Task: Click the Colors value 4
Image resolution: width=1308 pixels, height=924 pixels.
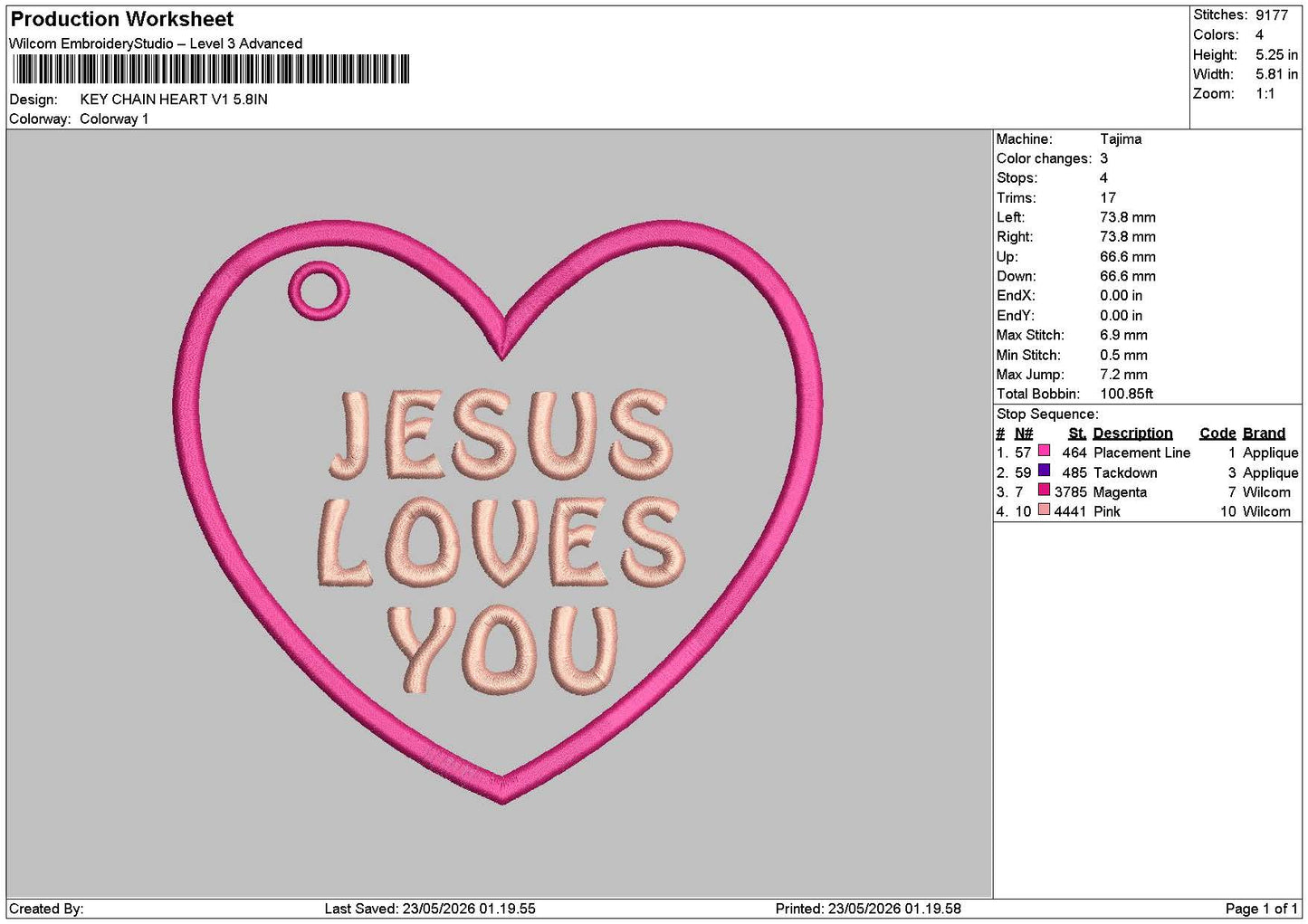Action: coord(1260,34)
